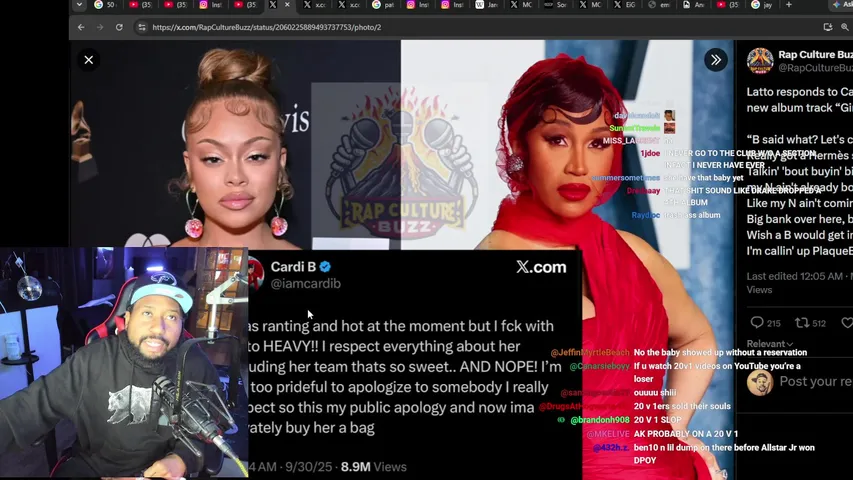
Task: Open the Relevant replies sort dropdown
Action: click(769, 344)
